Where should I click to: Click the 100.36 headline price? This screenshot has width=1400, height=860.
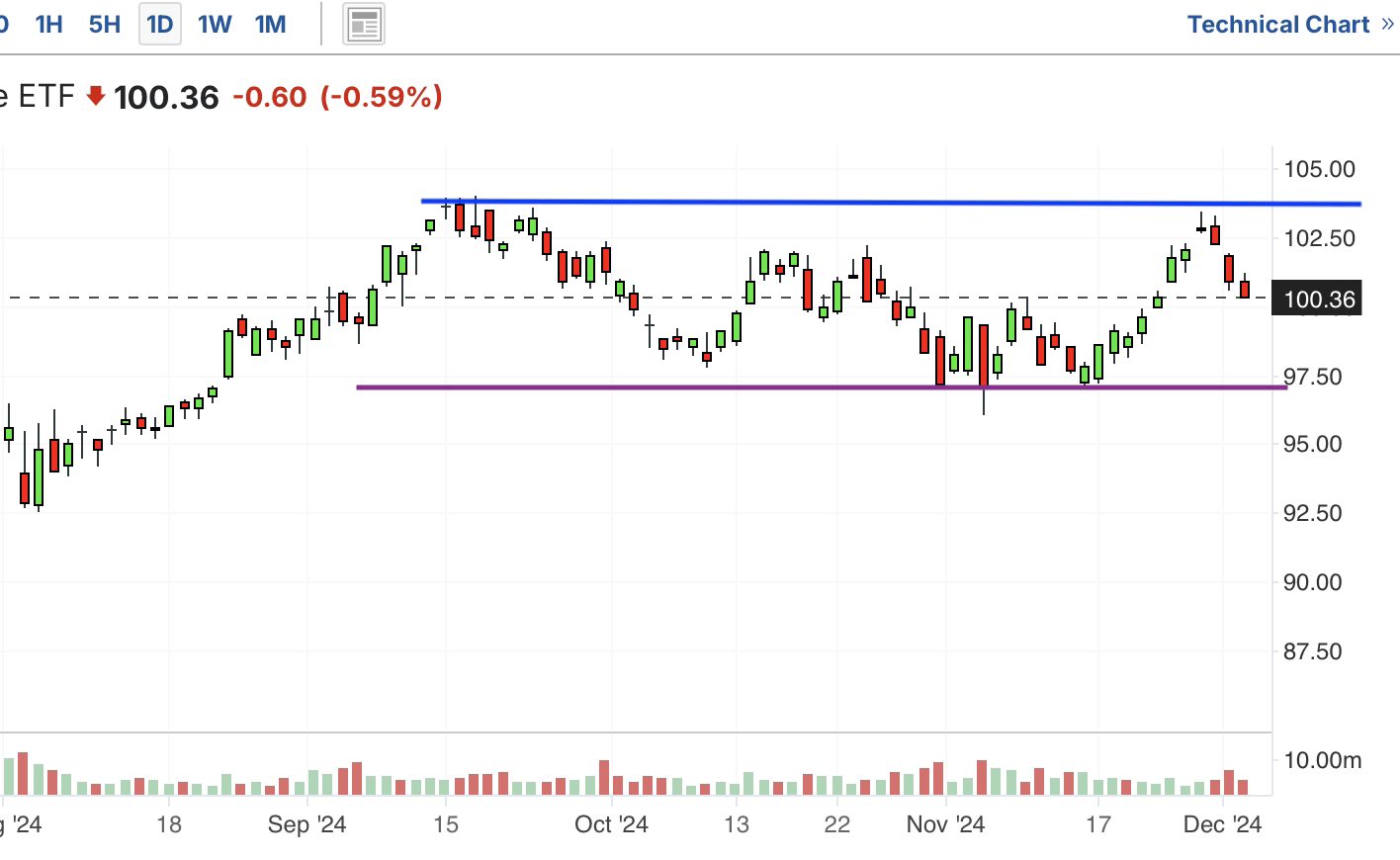166,97
